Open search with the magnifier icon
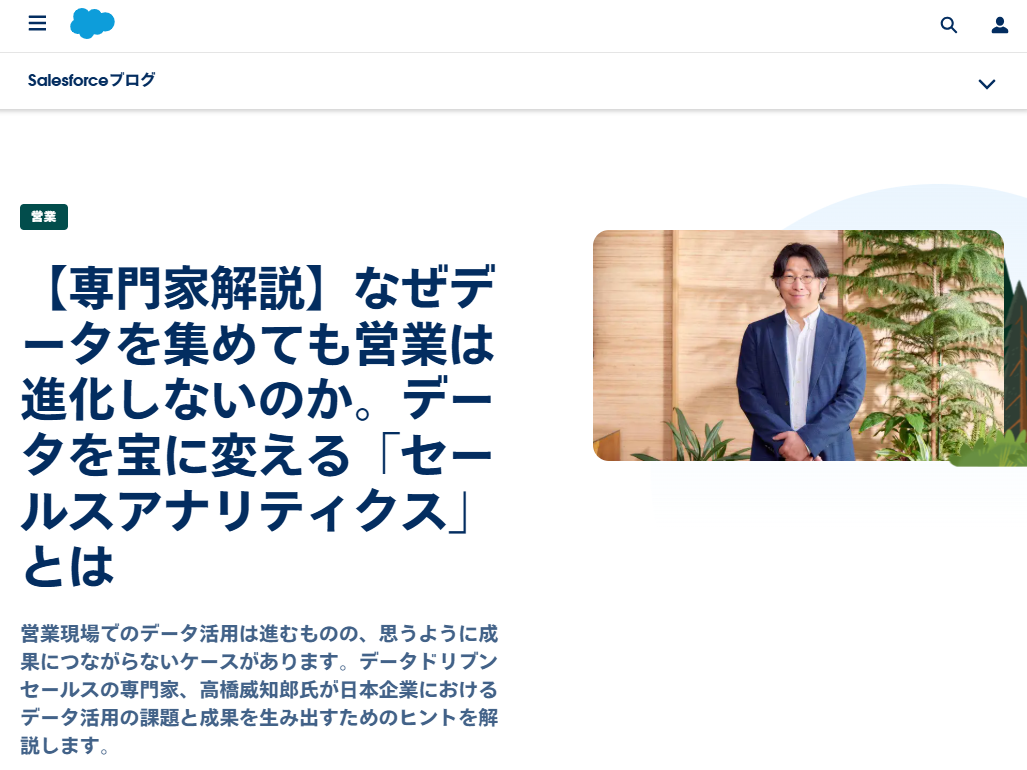Viewport: 1027px width, 770px height. point(948,25)
